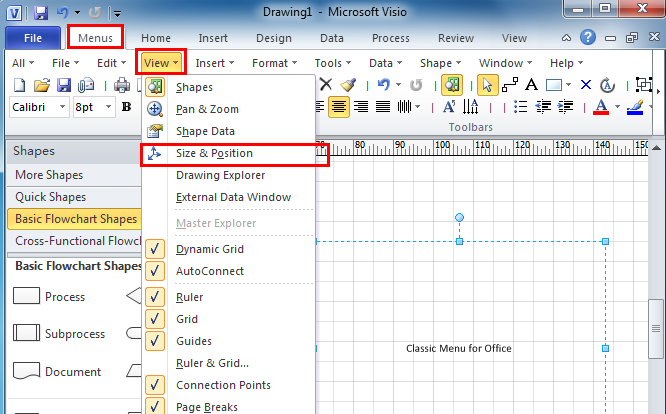Image resolution: width=666 pixels, height=414 pixels.
Task: Open Quick Shapes stencil
Action: coord(74,197)
